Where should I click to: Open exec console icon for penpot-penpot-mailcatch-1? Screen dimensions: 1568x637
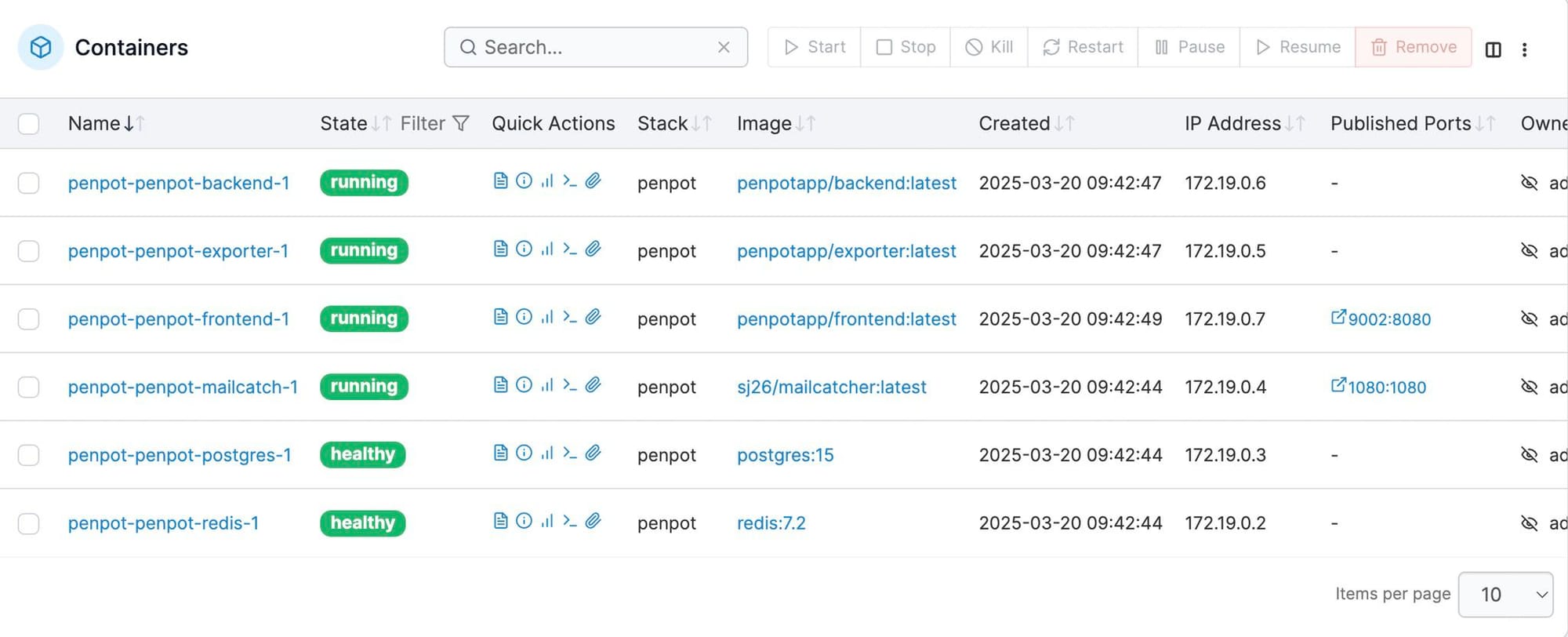(570, 385)
